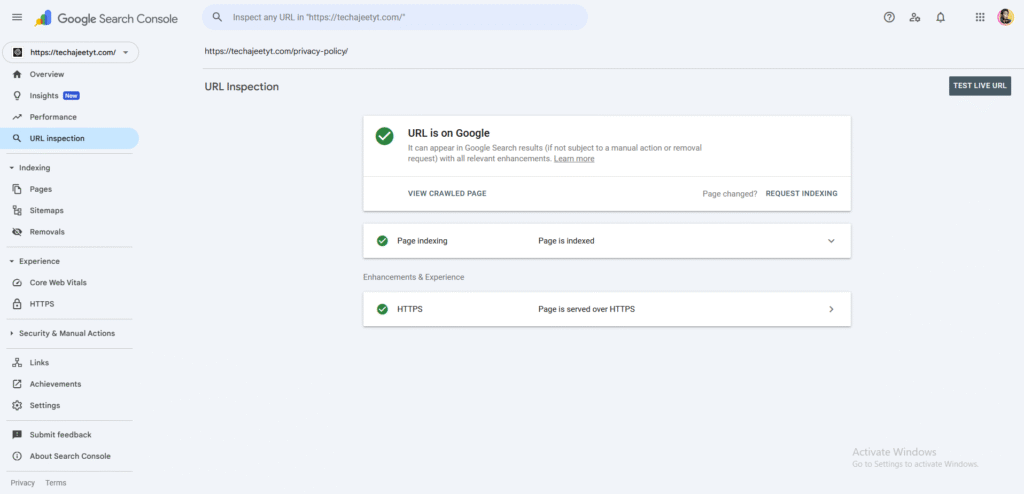Go to Performance in the sidebar
This screenshot has height=494, width=1024.
click(x=52, y=117)
